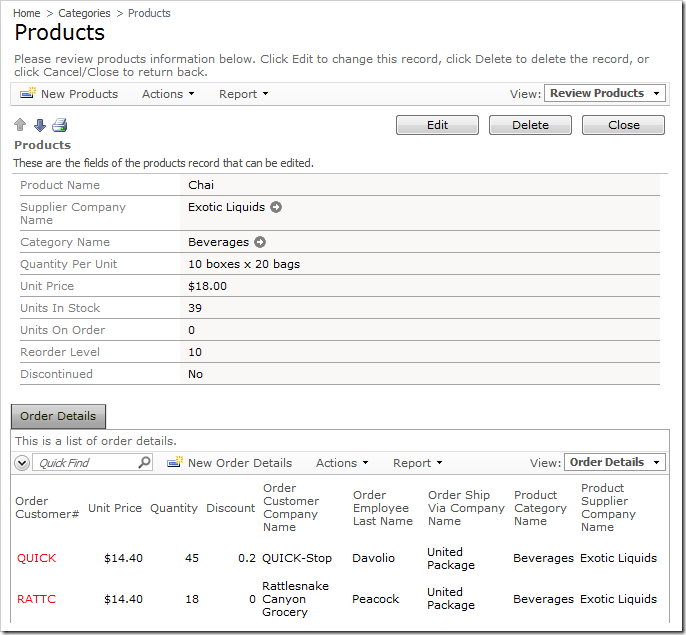The height and width of the screenshot is (635, 686).
Task: Open Beverages category arrow icon
Action: coord(260,242)
